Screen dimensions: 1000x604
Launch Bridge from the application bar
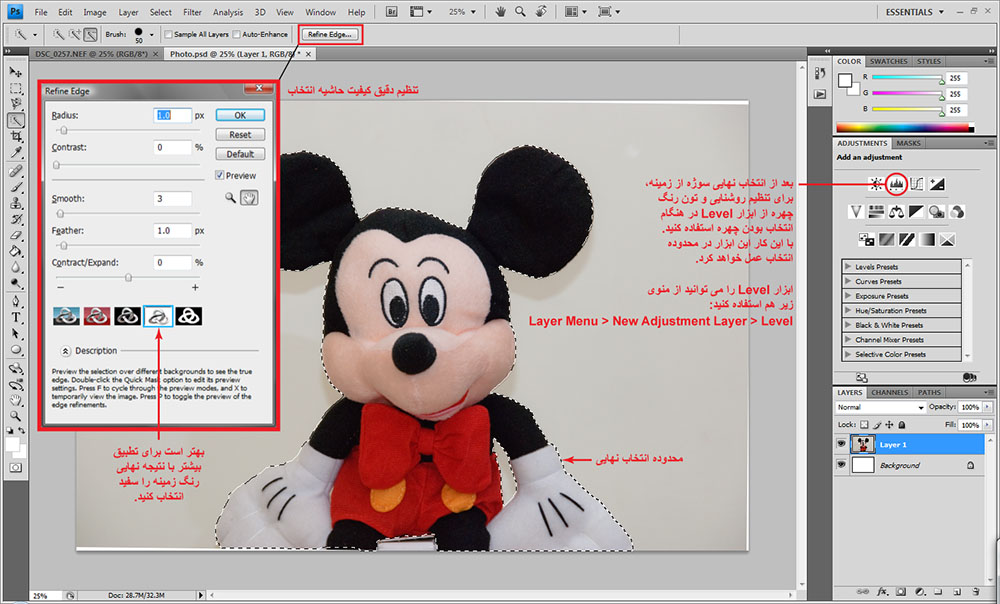(392, 11)
